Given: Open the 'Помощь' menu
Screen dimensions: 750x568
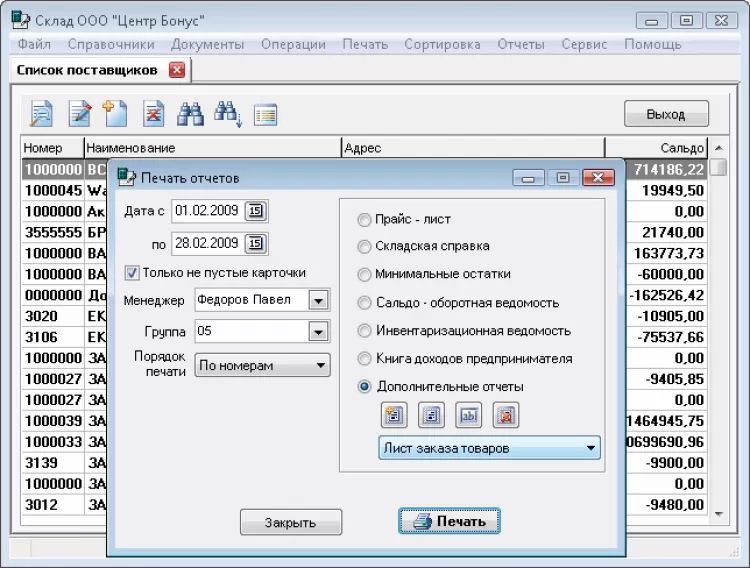Looking at the screenshot, I should point(652,44).
